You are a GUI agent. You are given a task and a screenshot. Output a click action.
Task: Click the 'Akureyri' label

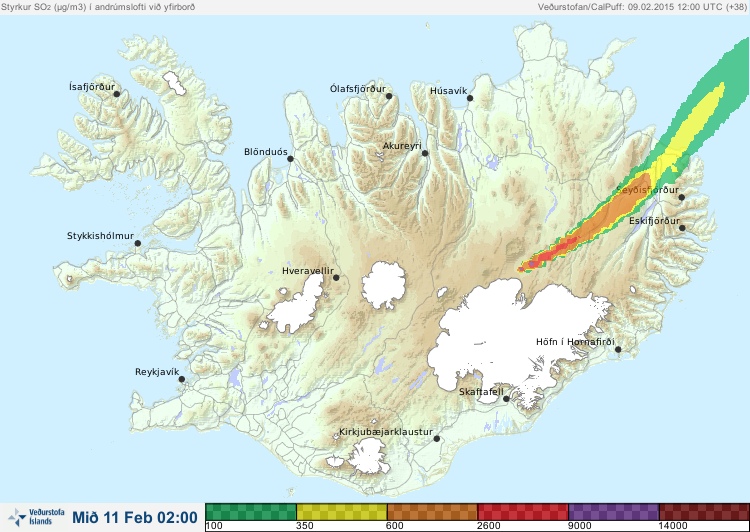point(402,146)
